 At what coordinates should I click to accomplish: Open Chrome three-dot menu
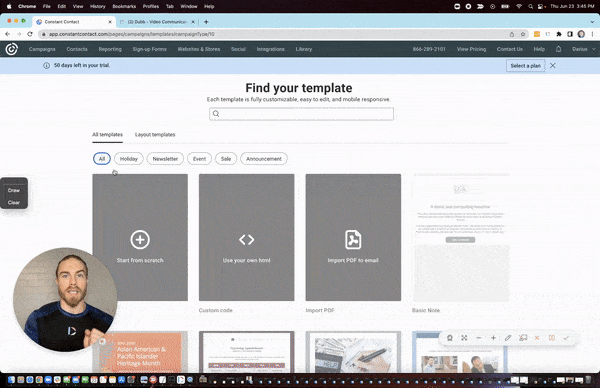tap(592, 34)
